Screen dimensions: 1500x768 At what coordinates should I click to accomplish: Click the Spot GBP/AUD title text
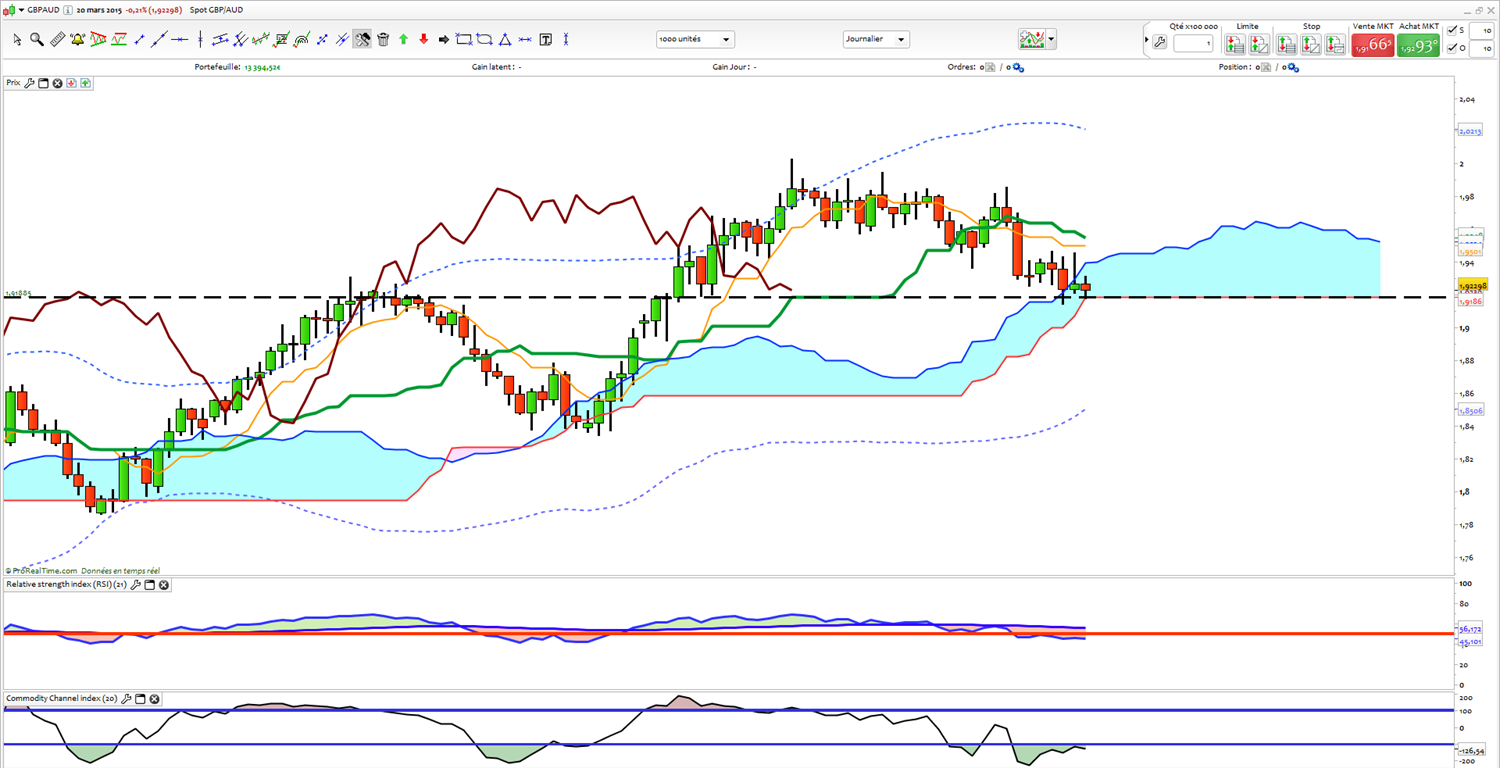(216, 10)
